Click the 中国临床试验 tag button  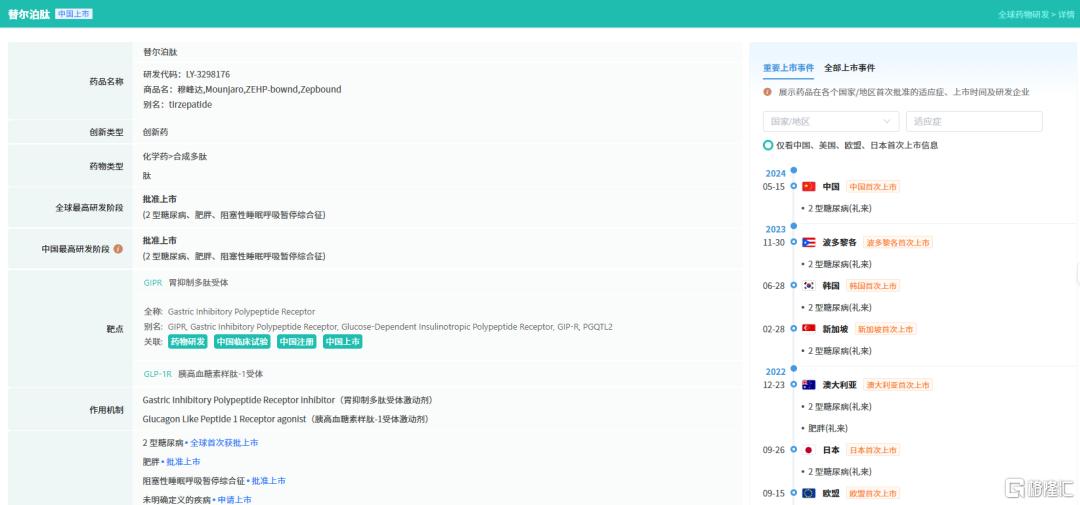(240, 342)
